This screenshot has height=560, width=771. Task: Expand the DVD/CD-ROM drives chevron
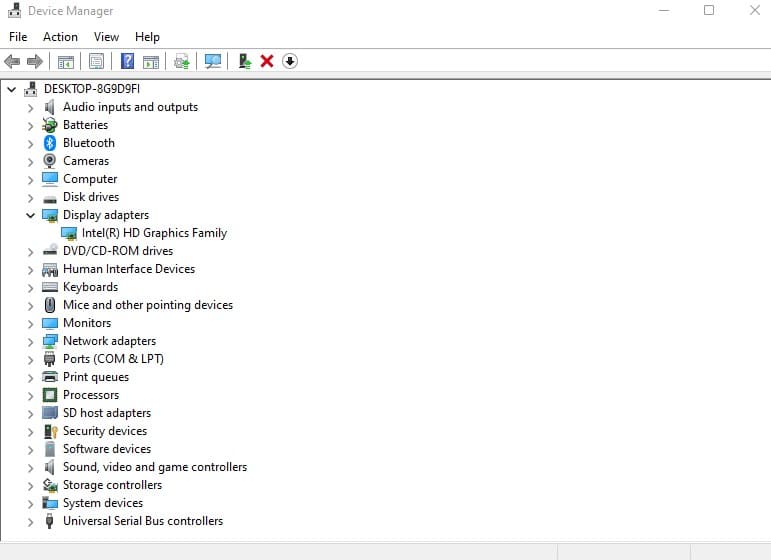coord(30,252)
